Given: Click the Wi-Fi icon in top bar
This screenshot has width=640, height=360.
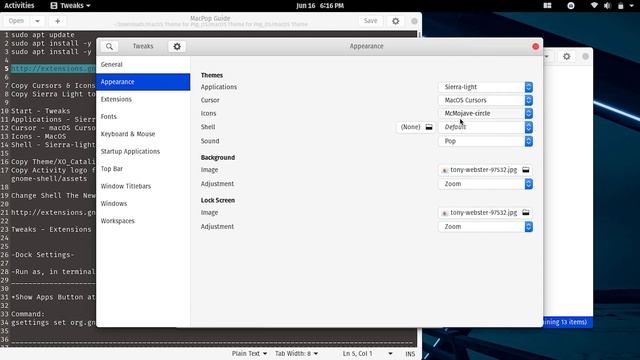Looking at the screenshot, I should [594, 5].
